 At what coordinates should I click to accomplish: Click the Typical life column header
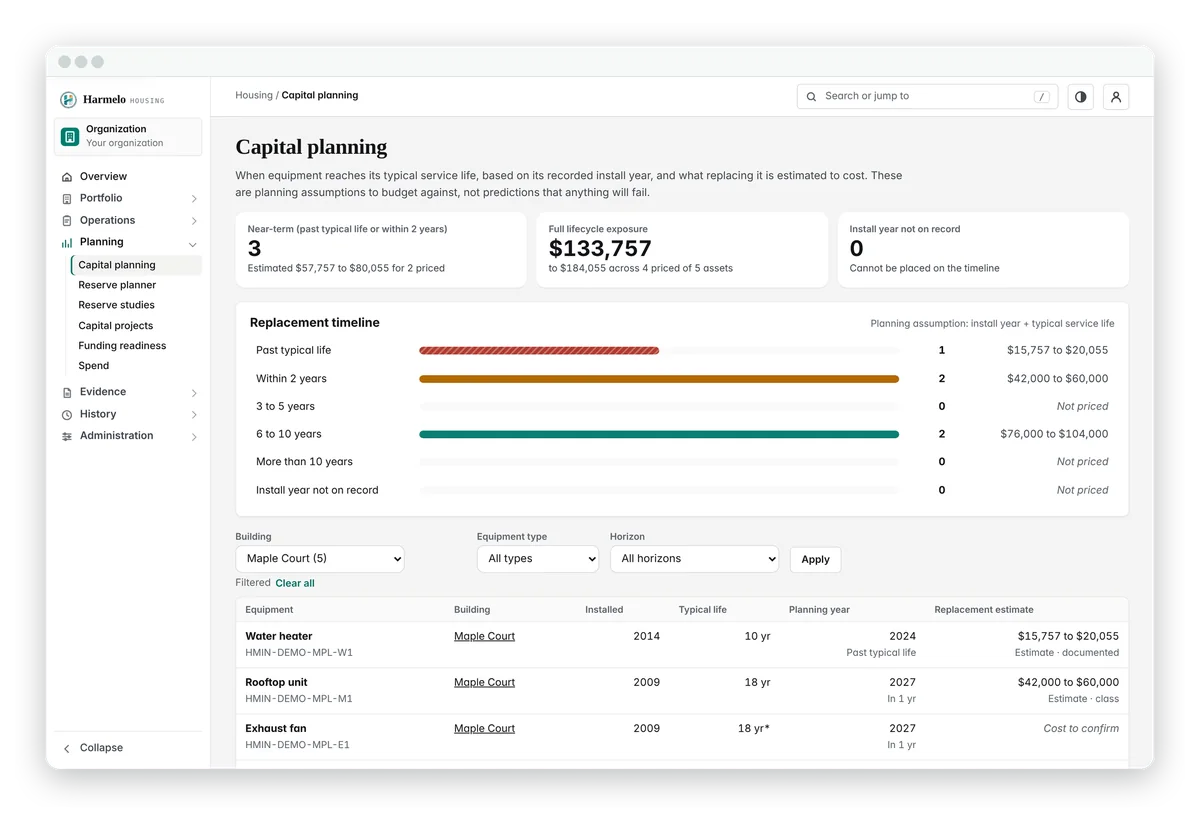(x=703, y=610)
